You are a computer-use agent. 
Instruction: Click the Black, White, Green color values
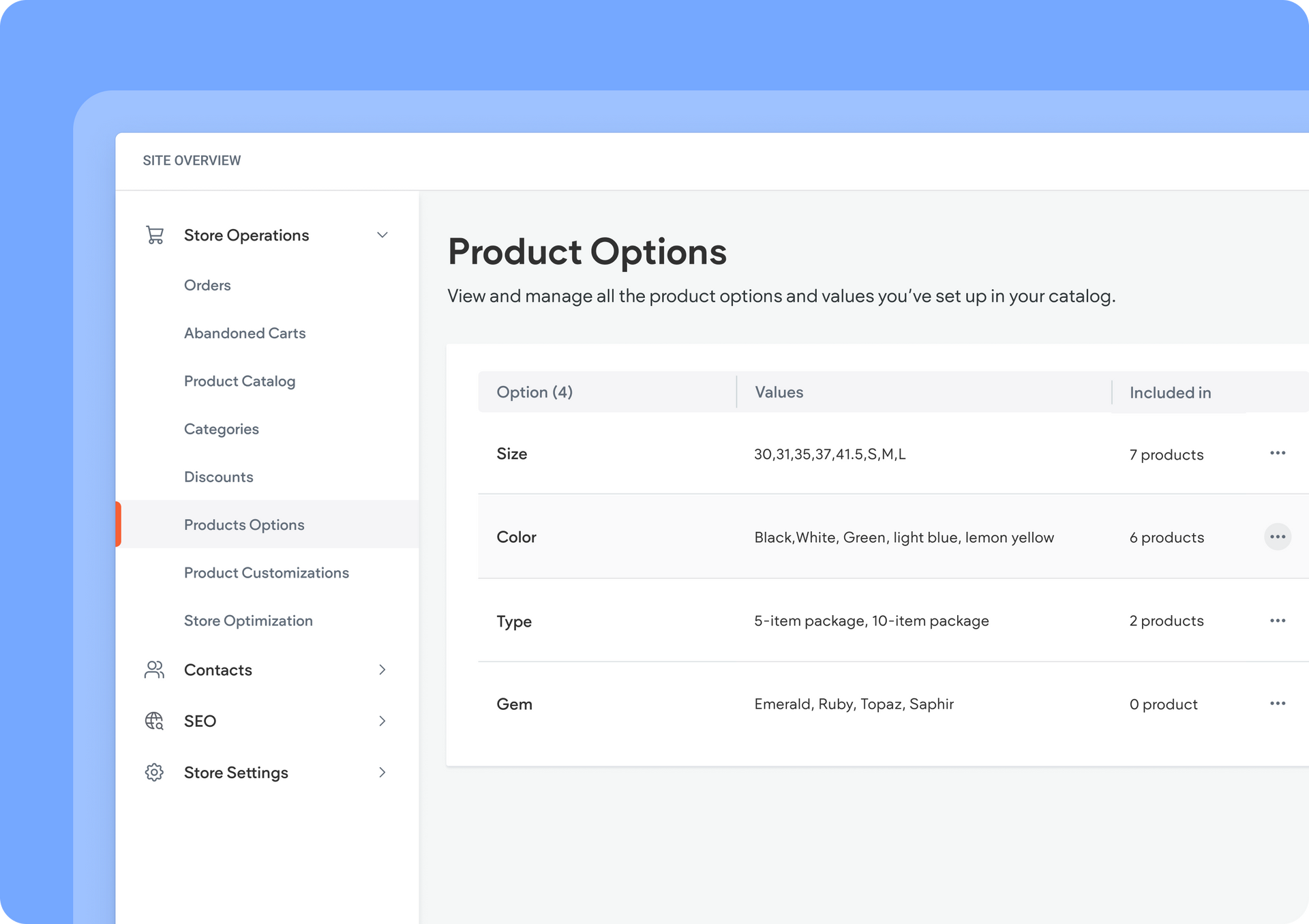click(x=904, y=537)
